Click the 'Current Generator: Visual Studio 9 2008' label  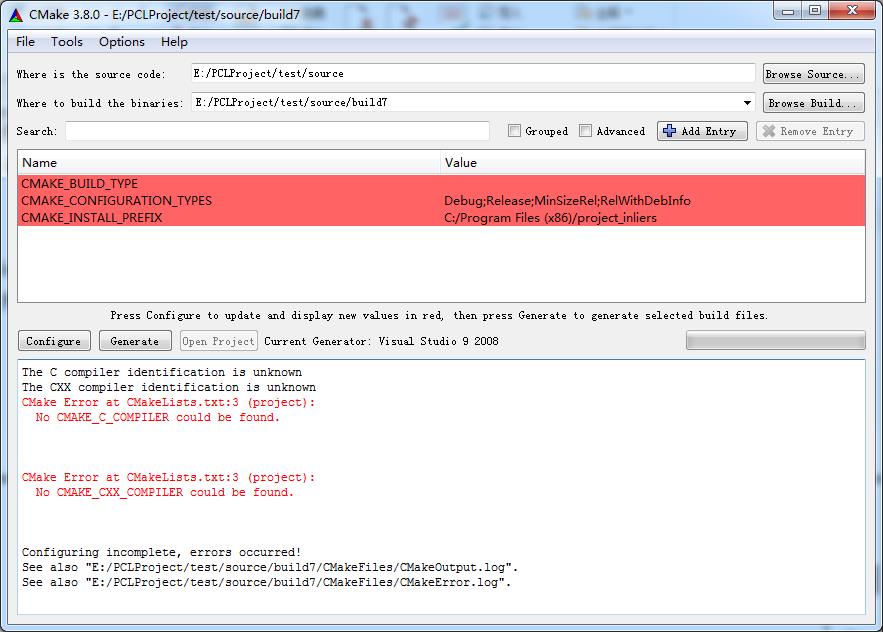click(381, 341)
